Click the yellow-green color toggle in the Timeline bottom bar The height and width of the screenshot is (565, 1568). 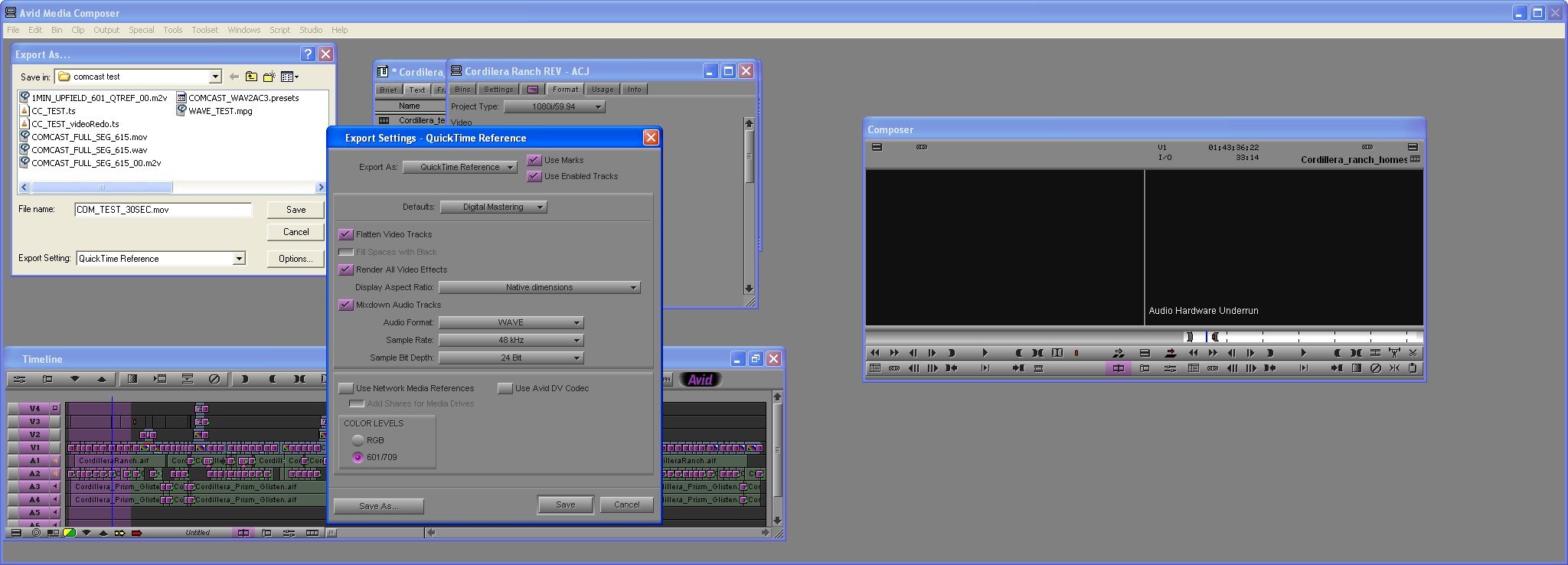point(69,533)
